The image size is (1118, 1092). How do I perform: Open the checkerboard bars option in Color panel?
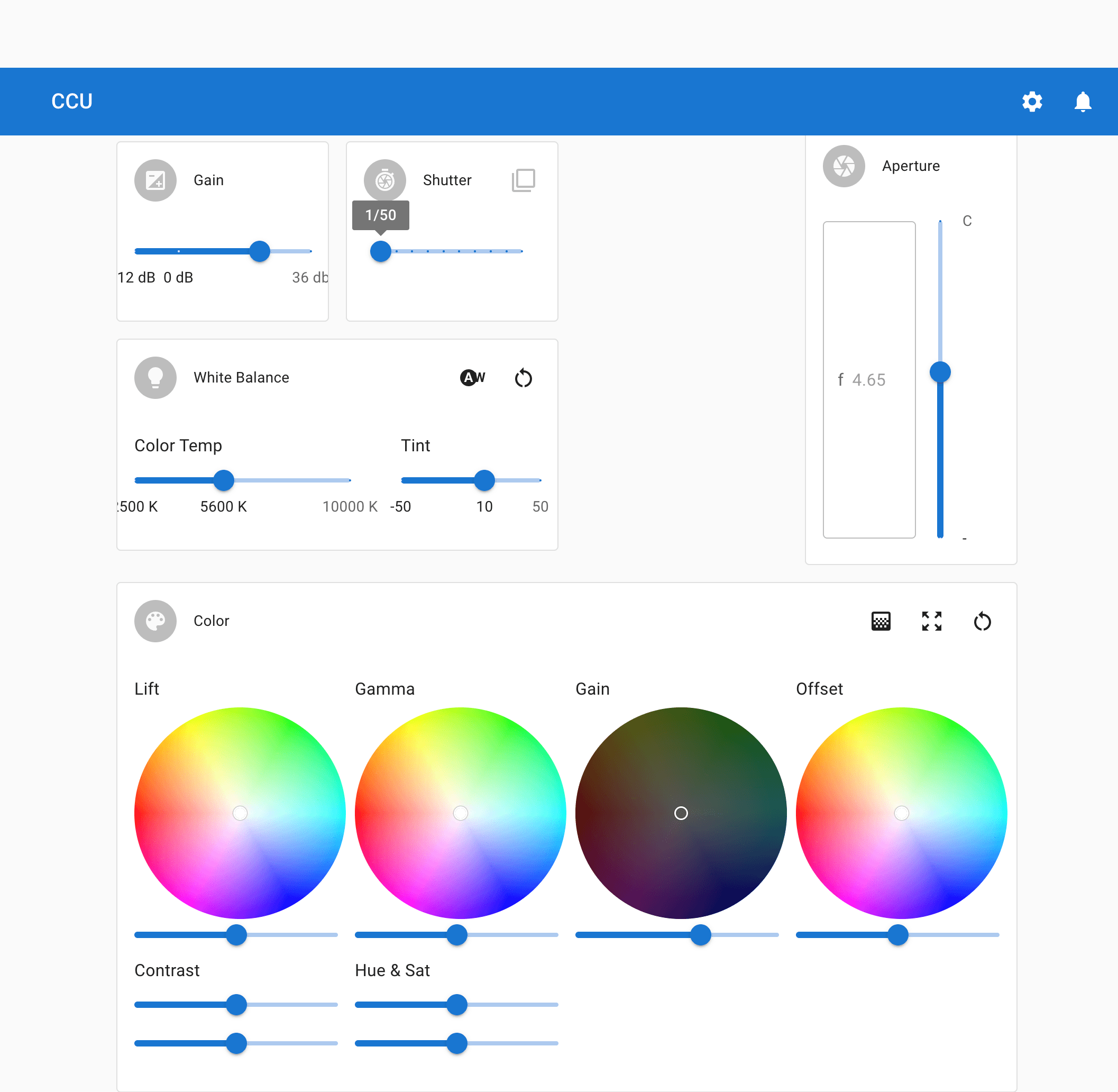tap(881, 621)
